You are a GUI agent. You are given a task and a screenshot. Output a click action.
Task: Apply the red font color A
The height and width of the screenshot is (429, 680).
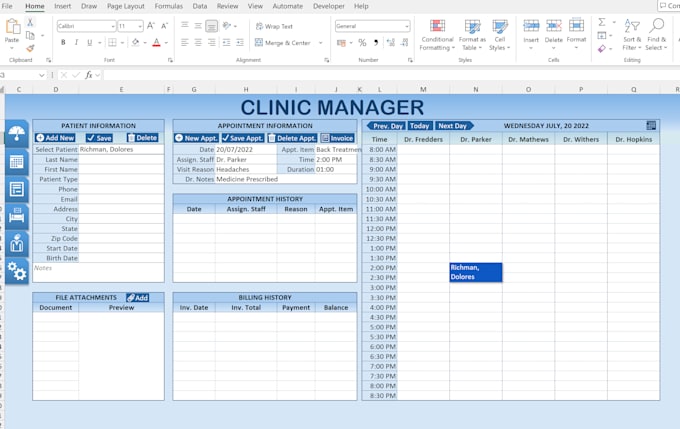click(157, 43)
